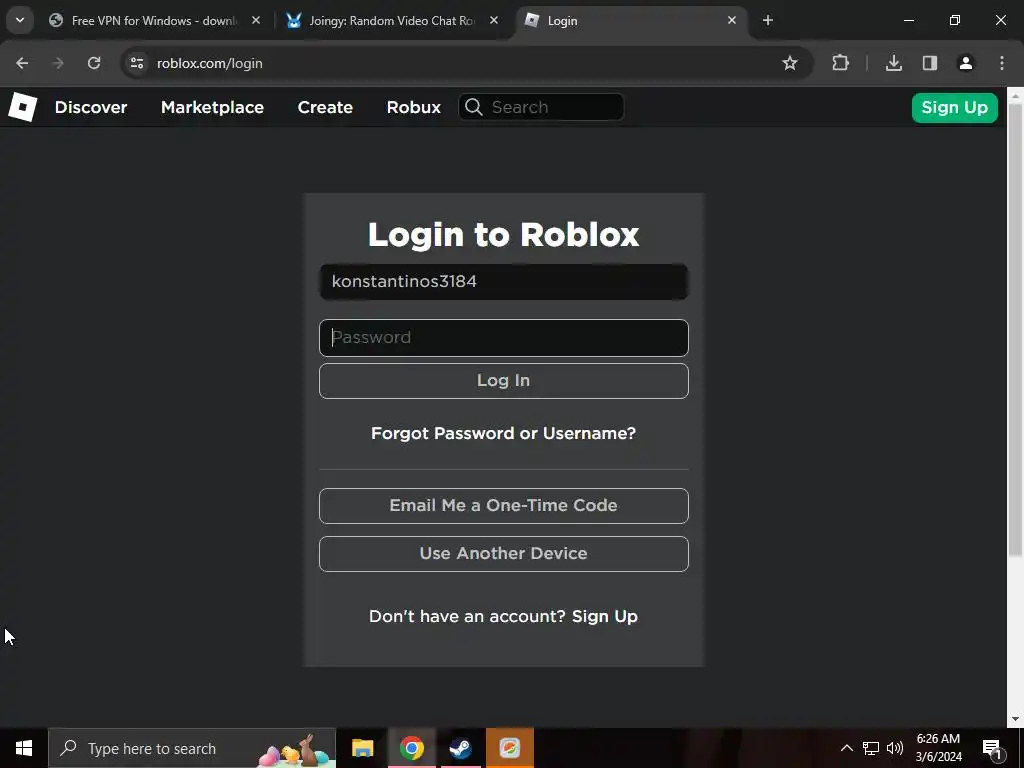Screen dimensions: 1024x768
Task: Open the volume icon in system tray
Action: tap(895, 748)
